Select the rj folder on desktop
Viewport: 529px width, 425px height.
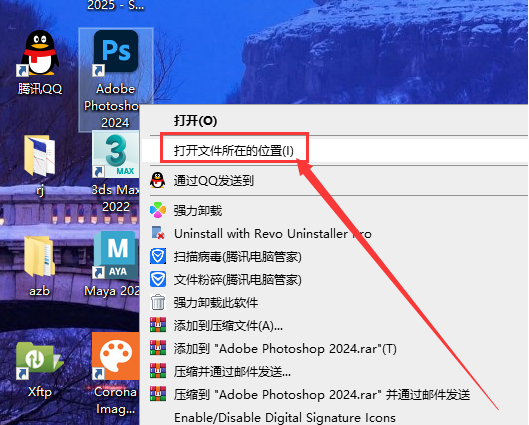pyautogui.click(x=40, y=165)
